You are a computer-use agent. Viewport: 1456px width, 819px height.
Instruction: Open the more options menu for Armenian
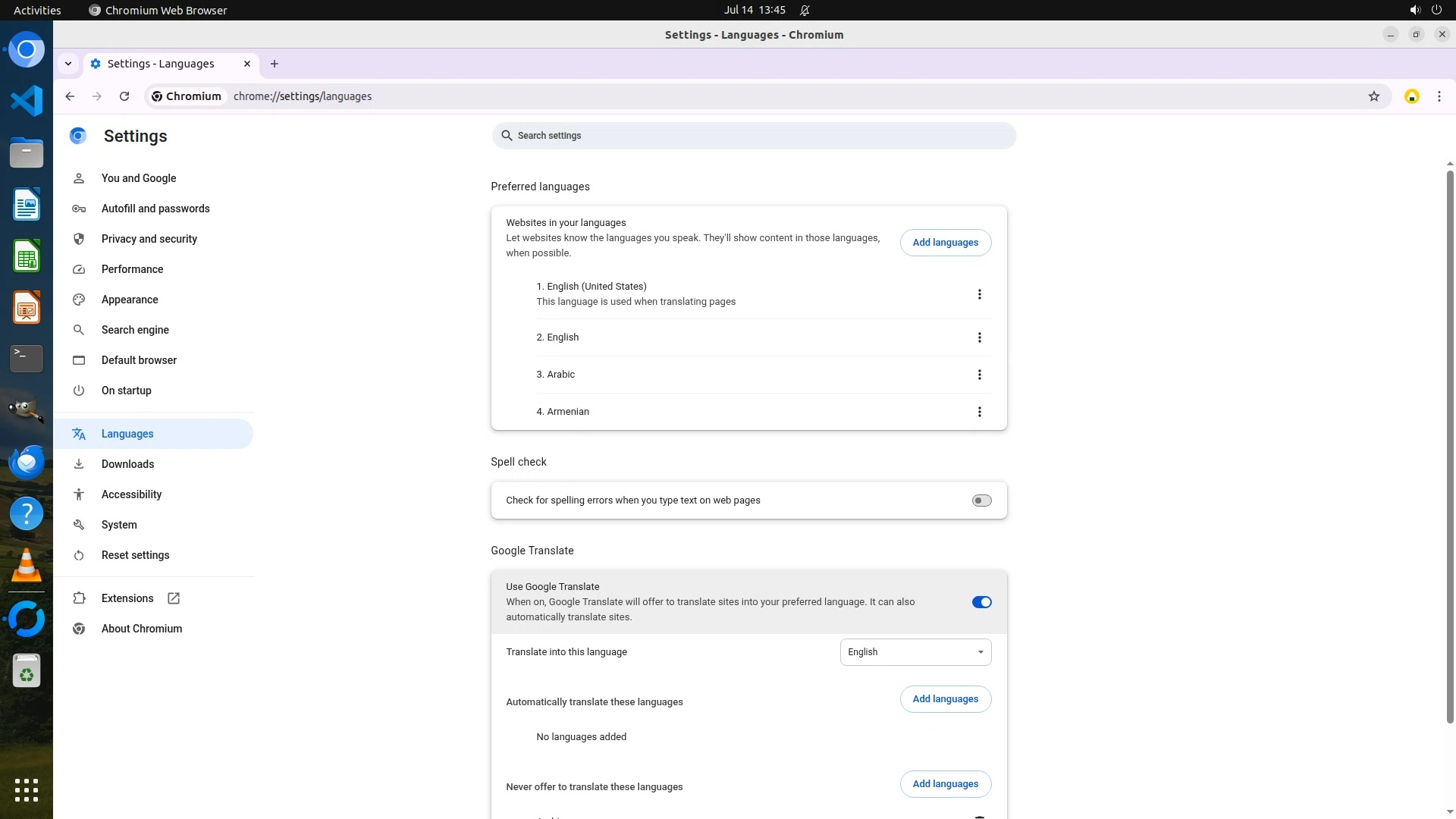979,412
